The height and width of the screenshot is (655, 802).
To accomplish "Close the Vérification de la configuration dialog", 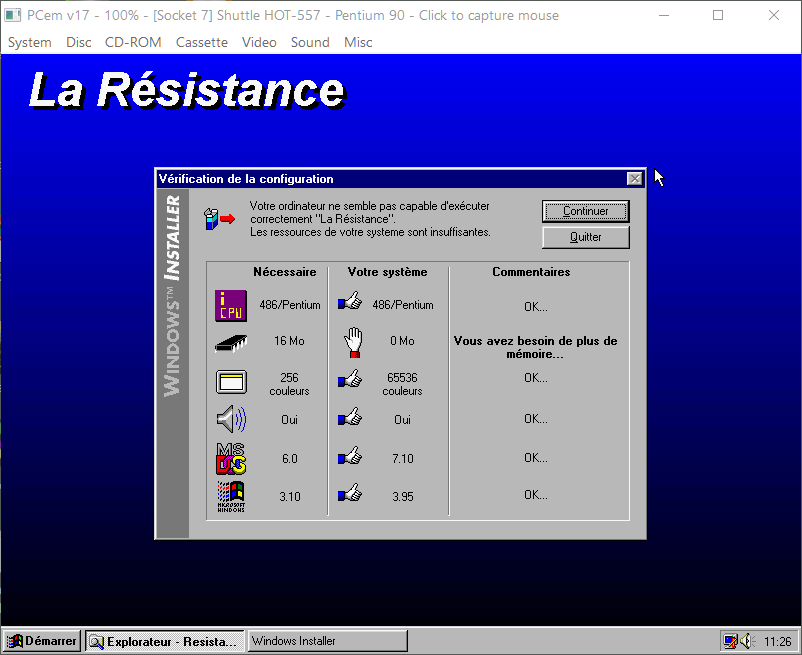I will click(634, 179).
